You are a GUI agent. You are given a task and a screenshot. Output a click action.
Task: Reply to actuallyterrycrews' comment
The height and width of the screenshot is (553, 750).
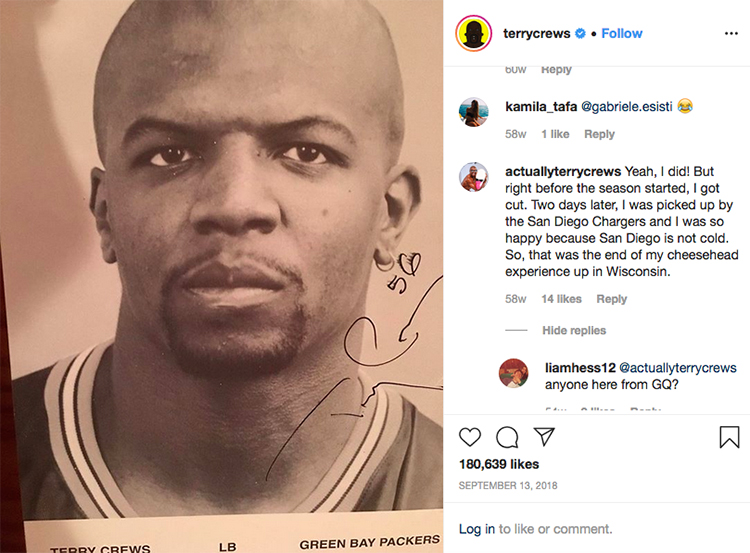tap(612, 299)
